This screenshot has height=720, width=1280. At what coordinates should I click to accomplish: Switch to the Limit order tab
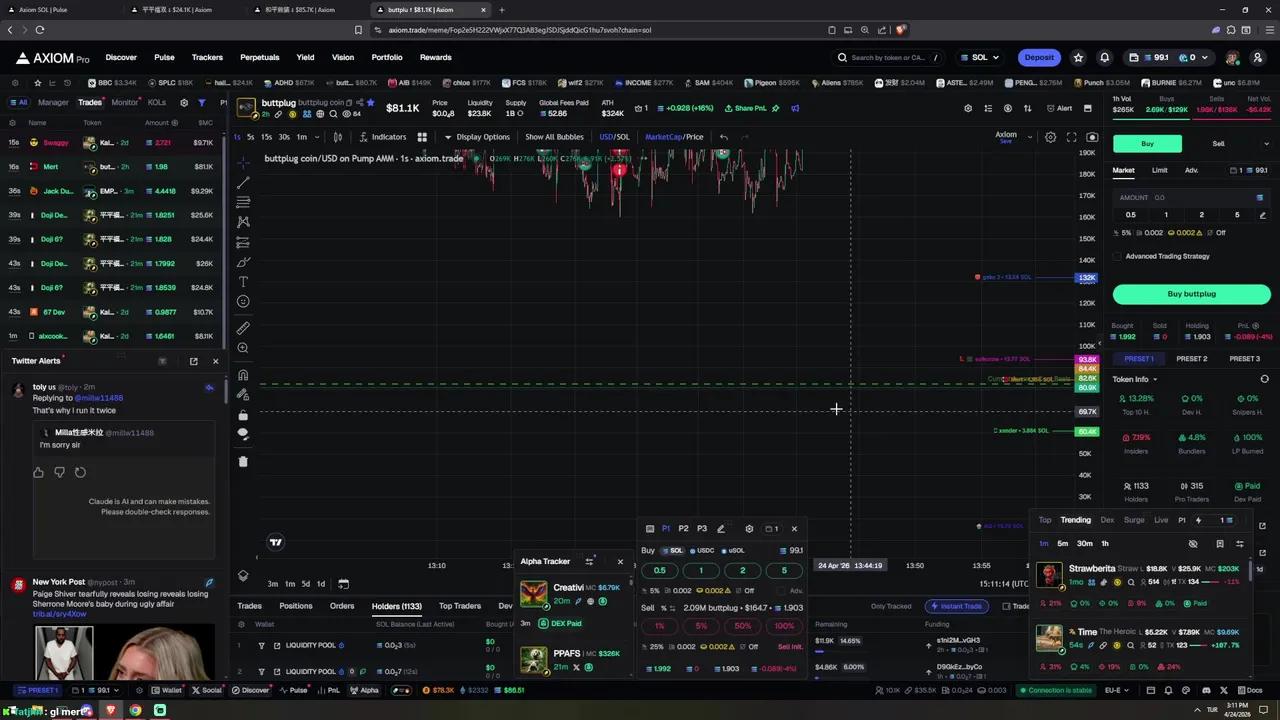1159,170
